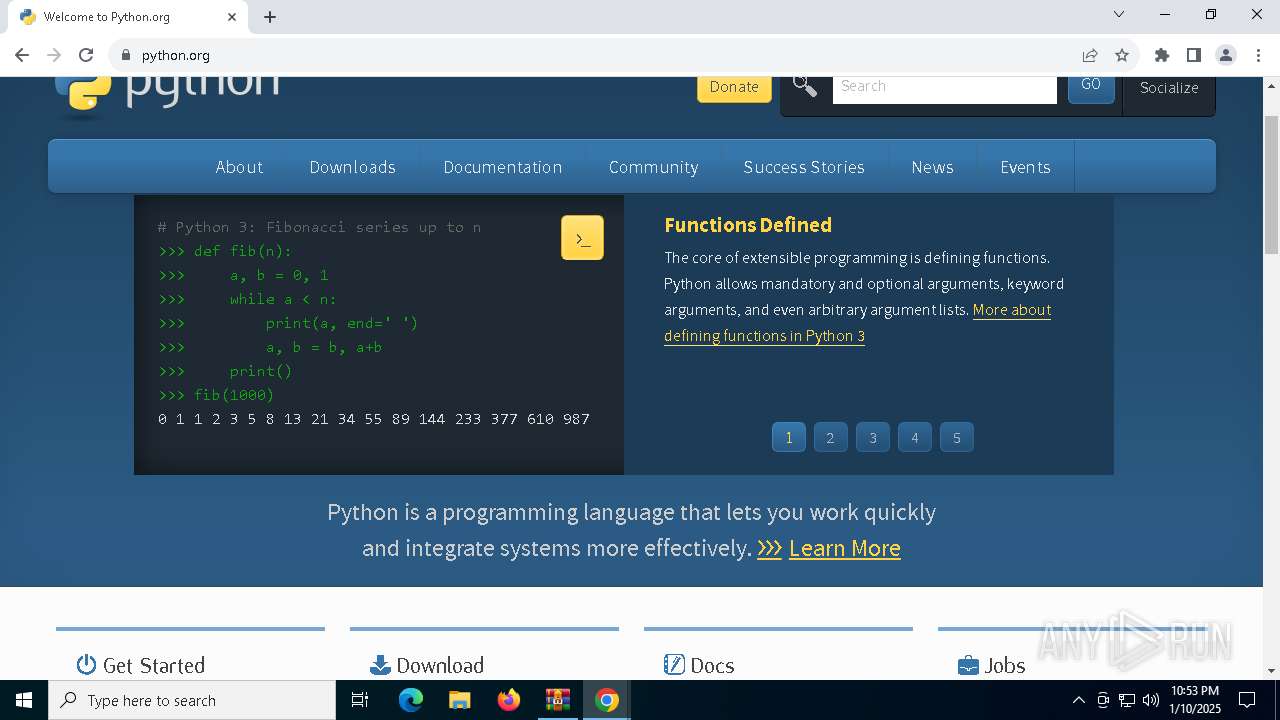
Task: Click the search magnifier icon
Action: point(805,85)
